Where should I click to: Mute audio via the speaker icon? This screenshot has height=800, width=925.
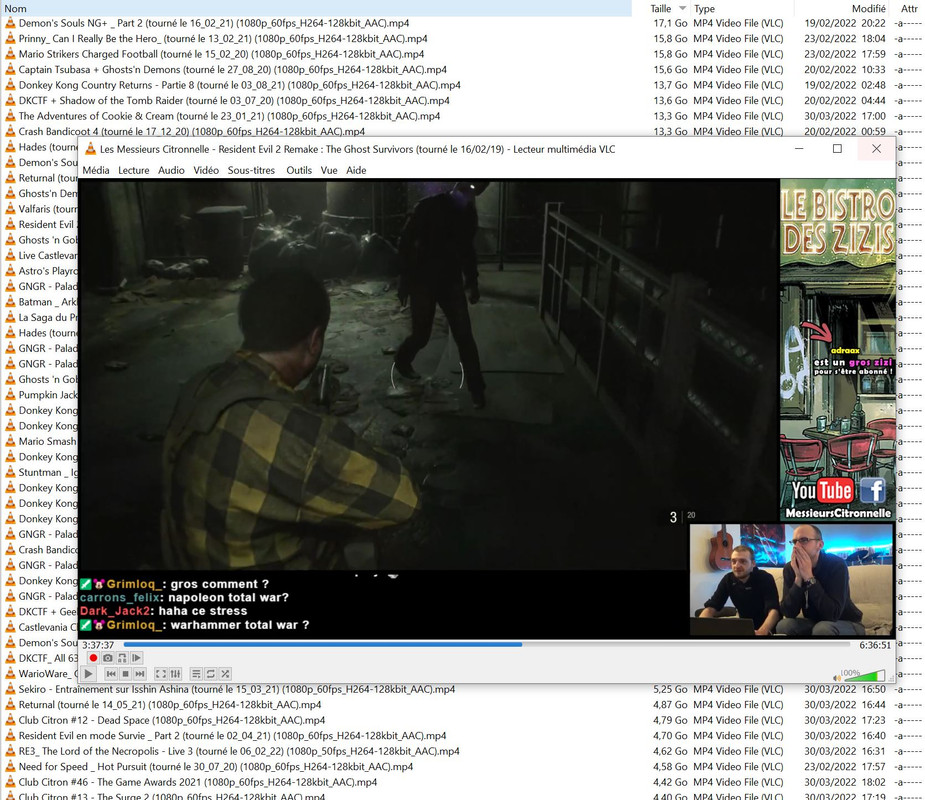(836, 677)
